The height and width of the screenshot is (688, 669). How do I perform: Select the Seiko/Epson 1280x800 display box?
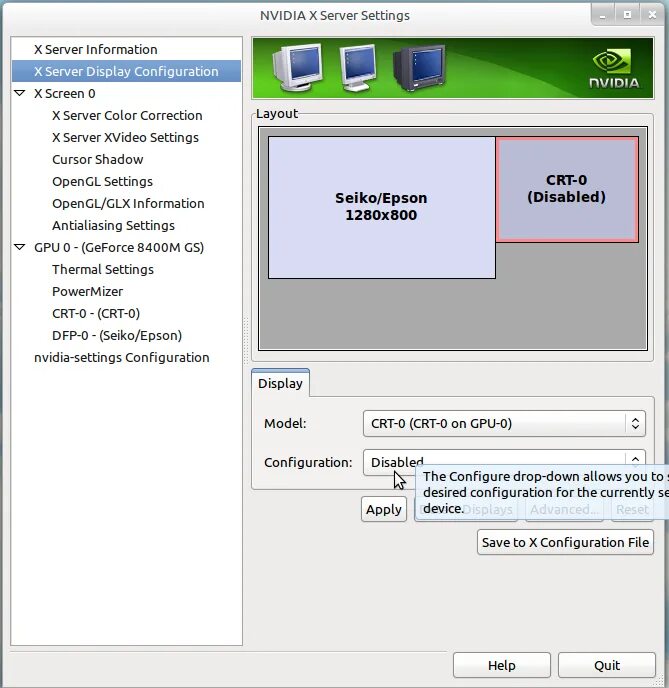click(382, 207)
